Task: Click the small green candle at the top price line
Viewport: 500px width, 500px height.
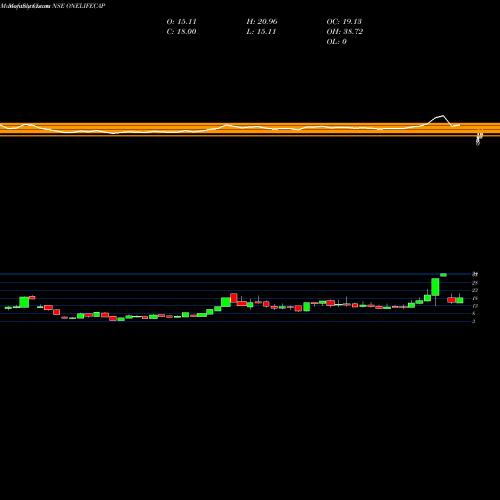Action: pos(443,275)
